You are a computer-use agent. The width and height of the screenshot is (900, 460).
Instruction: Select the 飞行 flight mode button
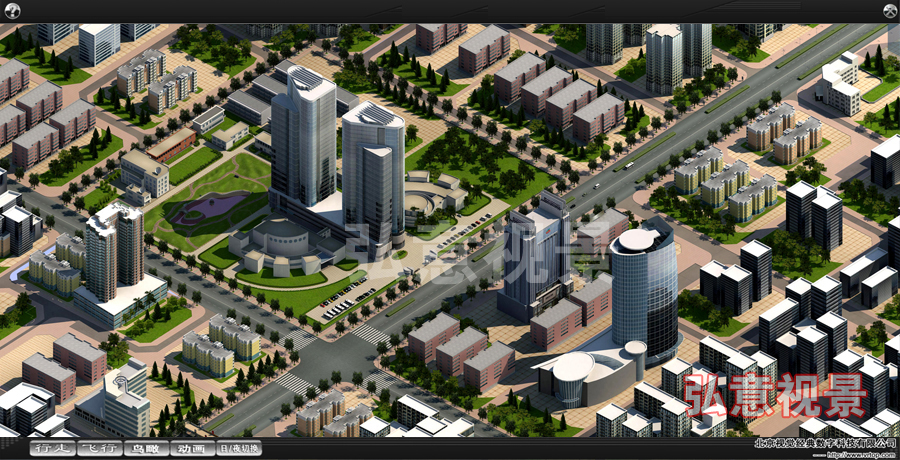point(99,449)
